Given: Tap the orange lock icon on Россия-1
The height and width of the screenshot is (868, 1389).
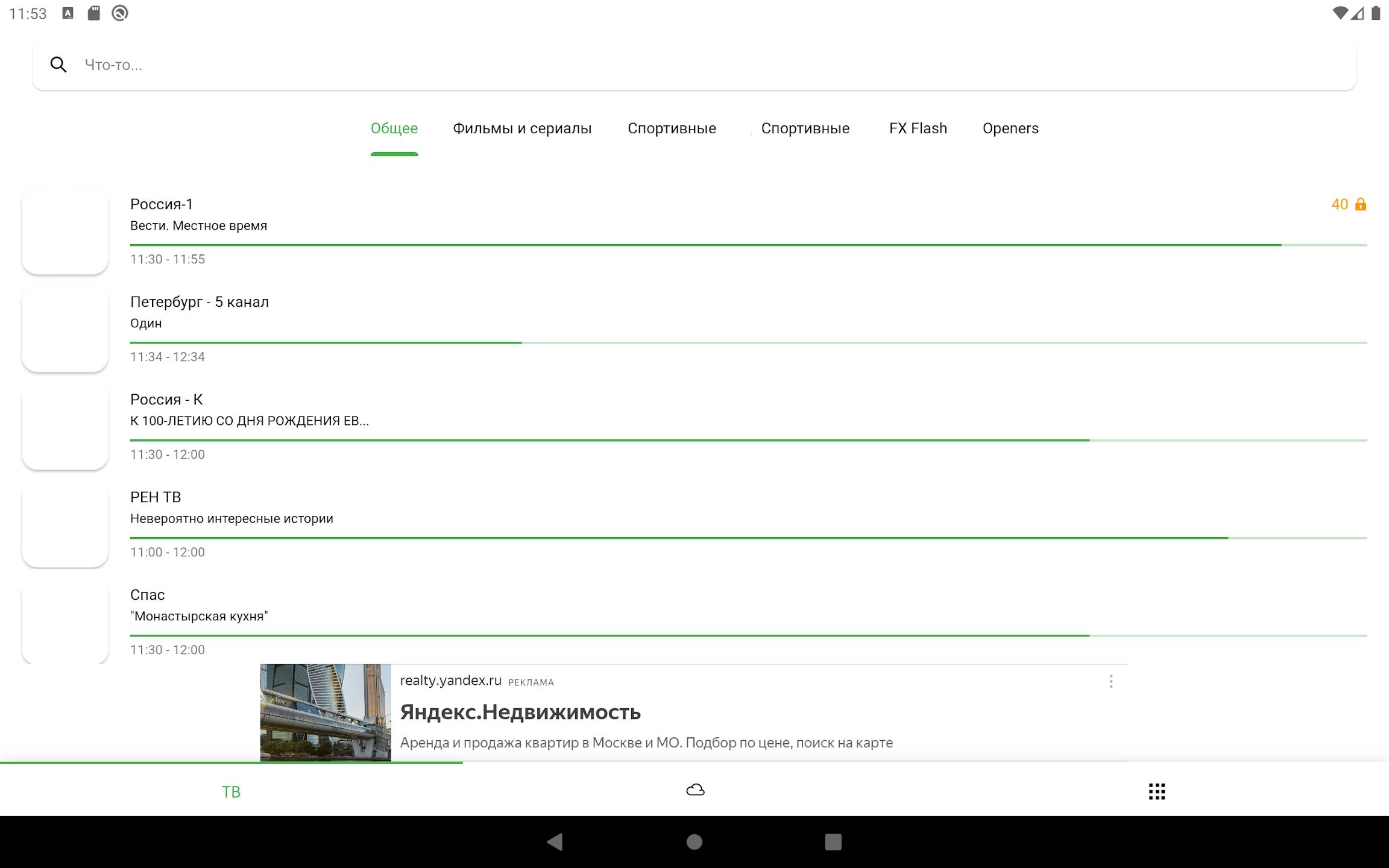Looking at the screenshot, I should [1361, 204].
